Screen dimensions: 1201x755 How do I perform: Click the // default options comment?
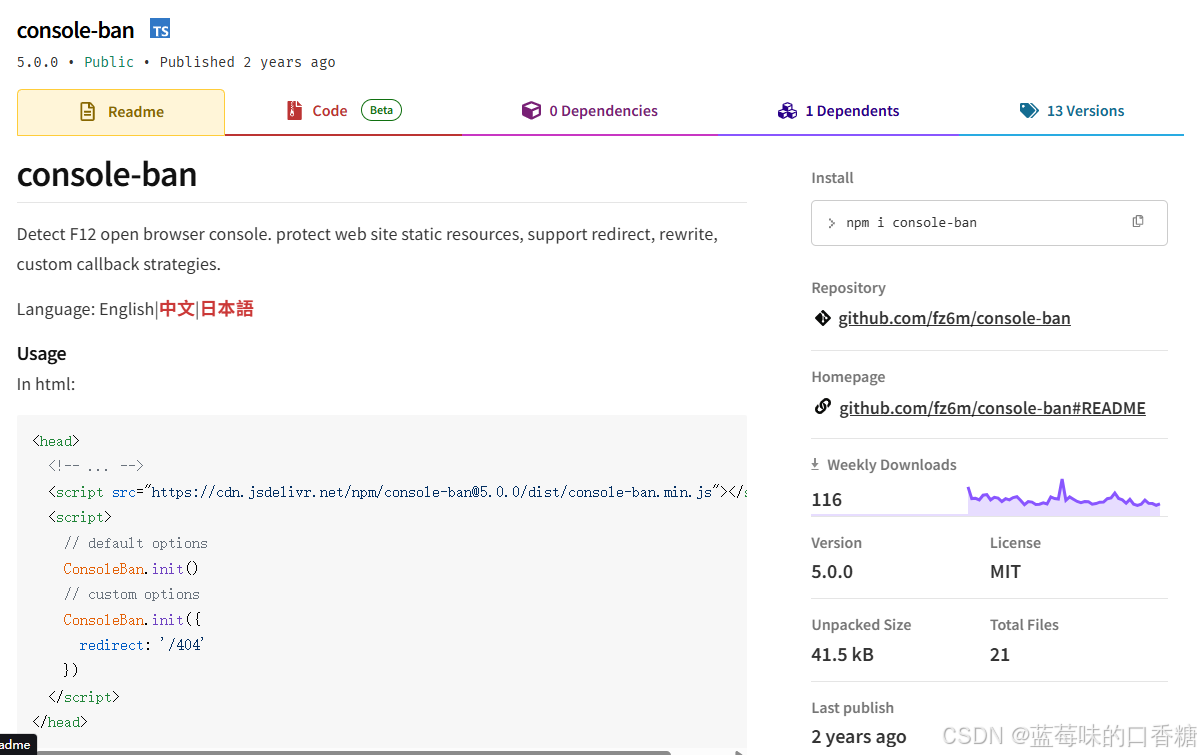[x=136, y=543]
